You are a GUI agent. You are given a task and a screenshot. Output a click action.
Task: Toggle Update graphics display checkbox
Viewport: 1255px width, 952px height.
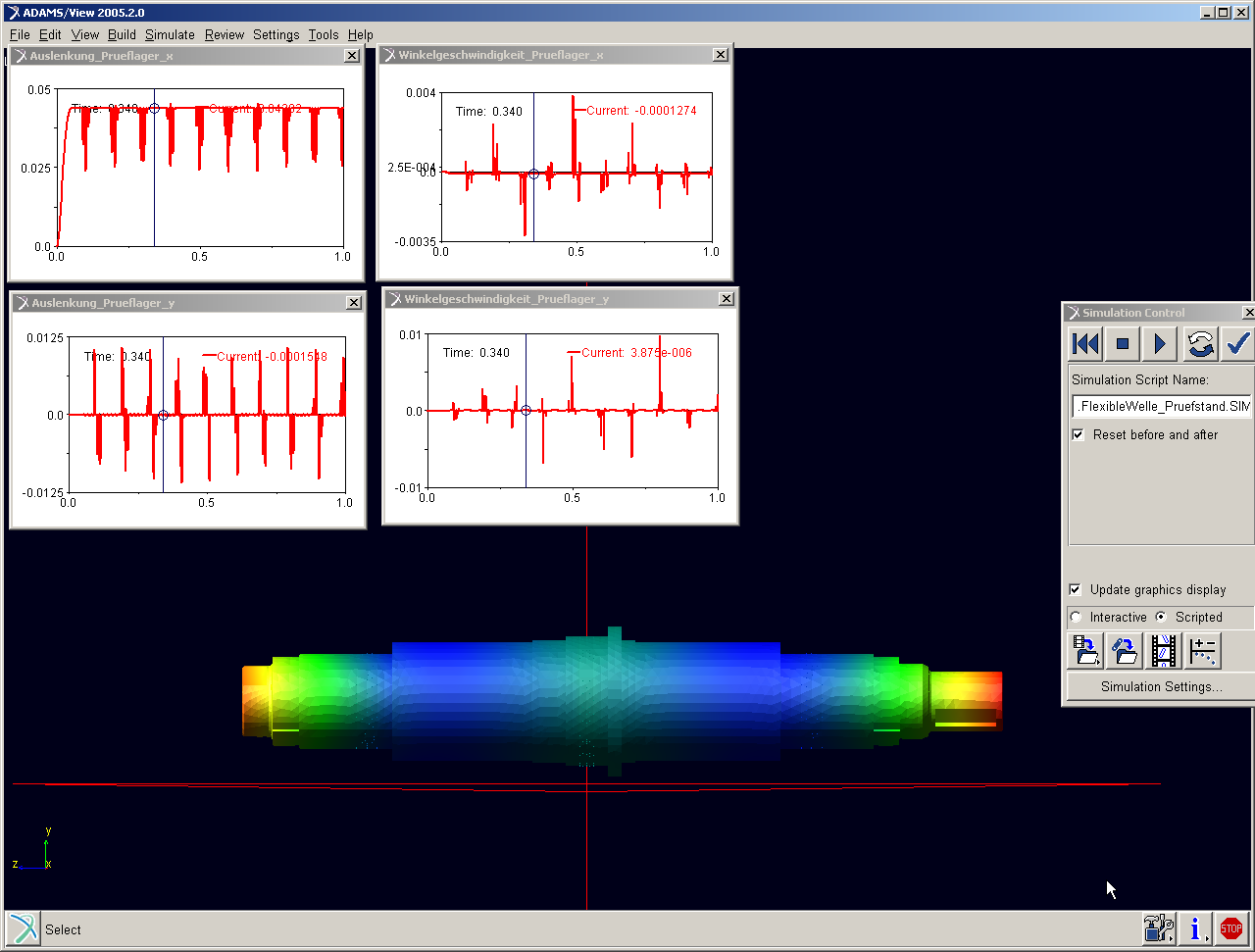coord(1076,589)
